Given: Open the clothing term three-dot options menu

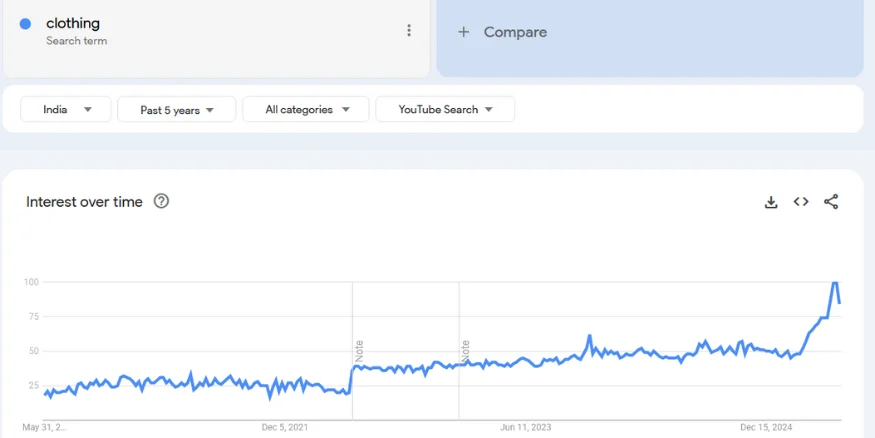Looking at the screenshot, I should tap(409, 31).
